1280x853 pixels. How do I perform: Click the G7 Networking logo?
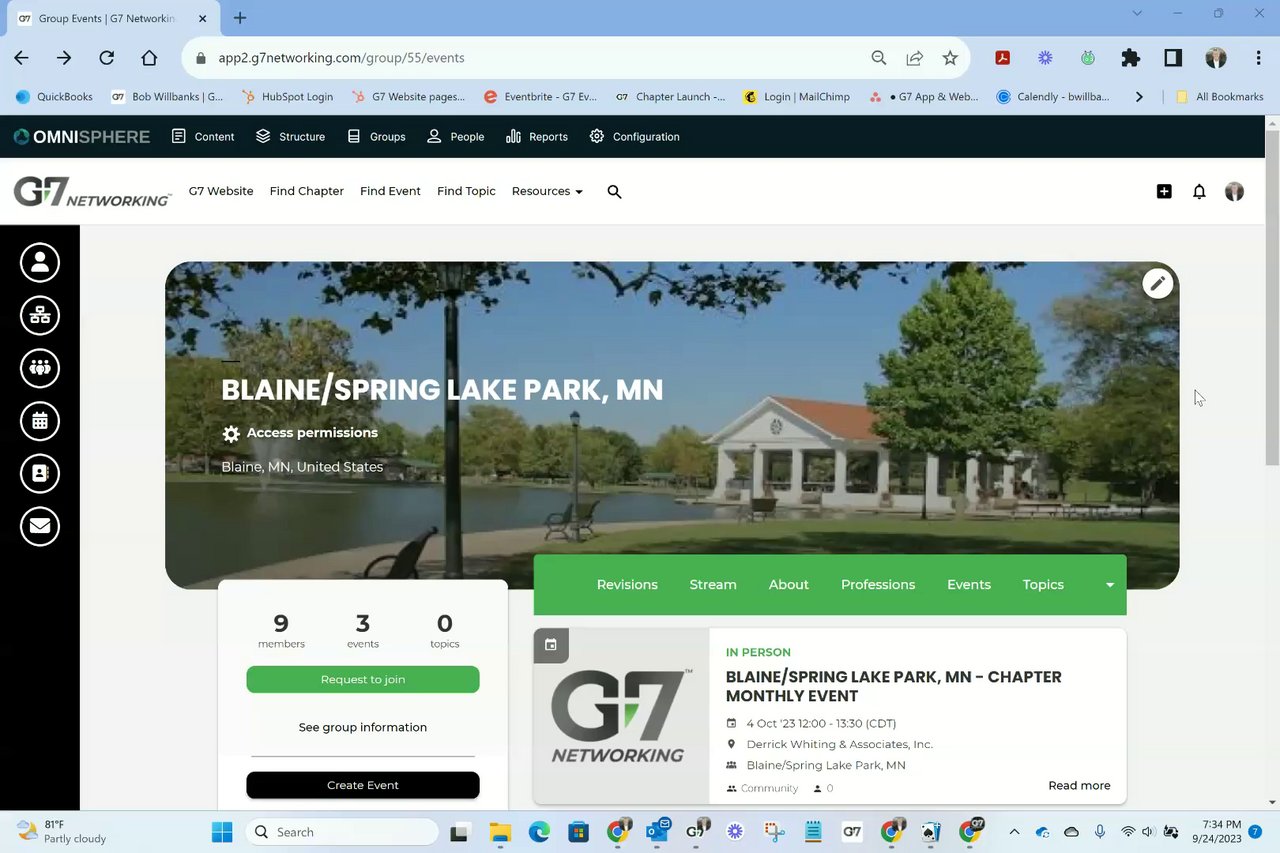coord(92,191)
